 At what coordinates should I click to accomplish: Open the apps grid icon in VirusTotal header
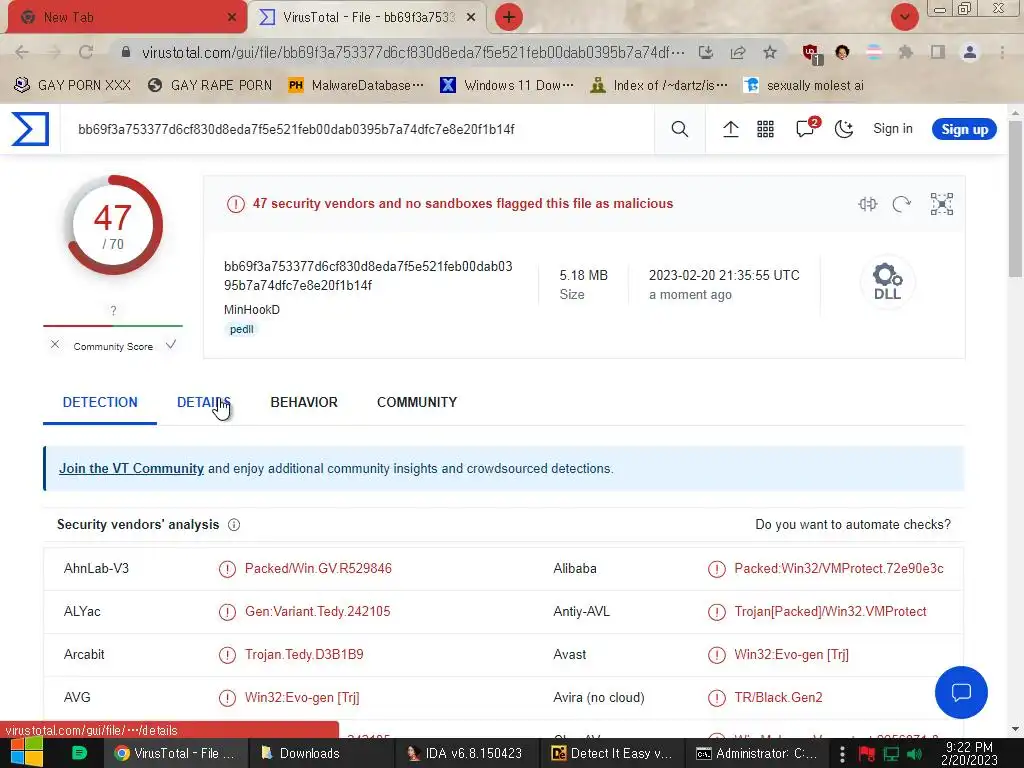(765, 129)
